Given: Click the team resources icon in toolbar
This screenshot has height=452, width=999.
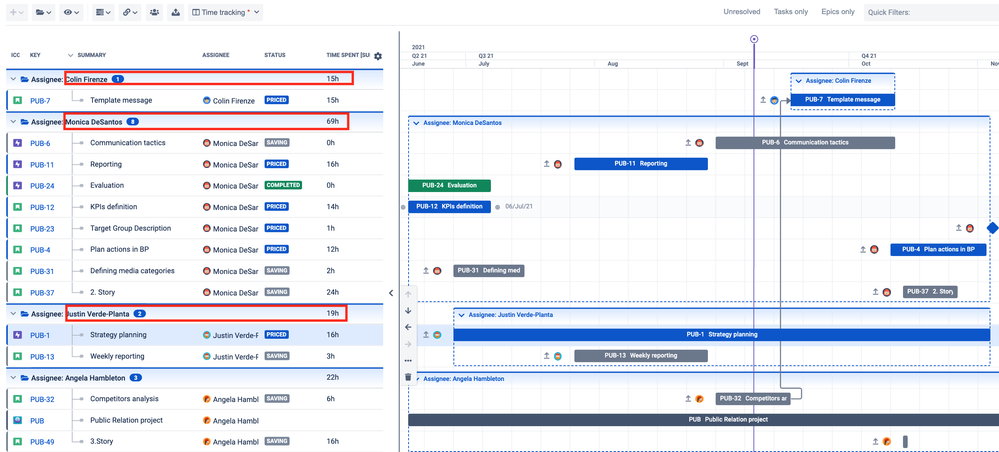Looking at the screenshot, I should tap(154, 12).
